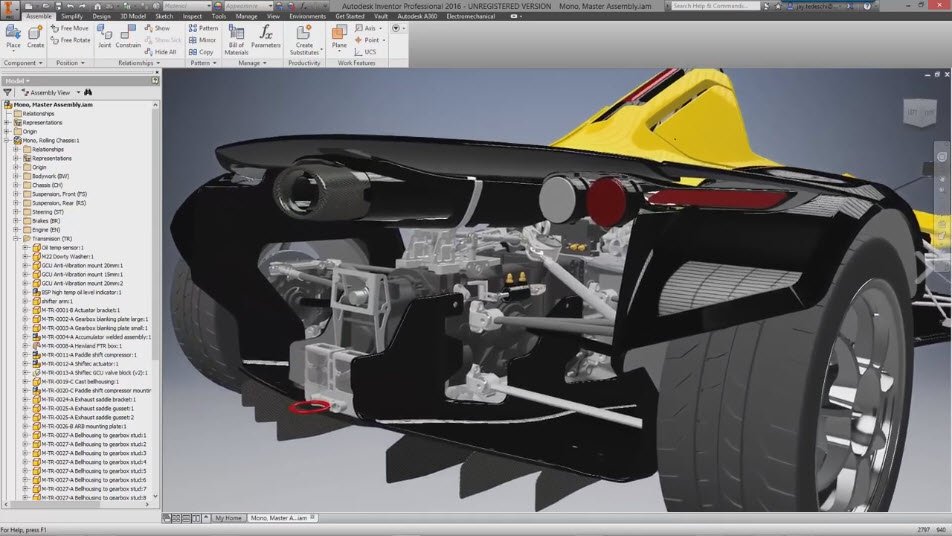
Task: Select Oil temp sensor:1 in browser
Action: click(63, 248)
